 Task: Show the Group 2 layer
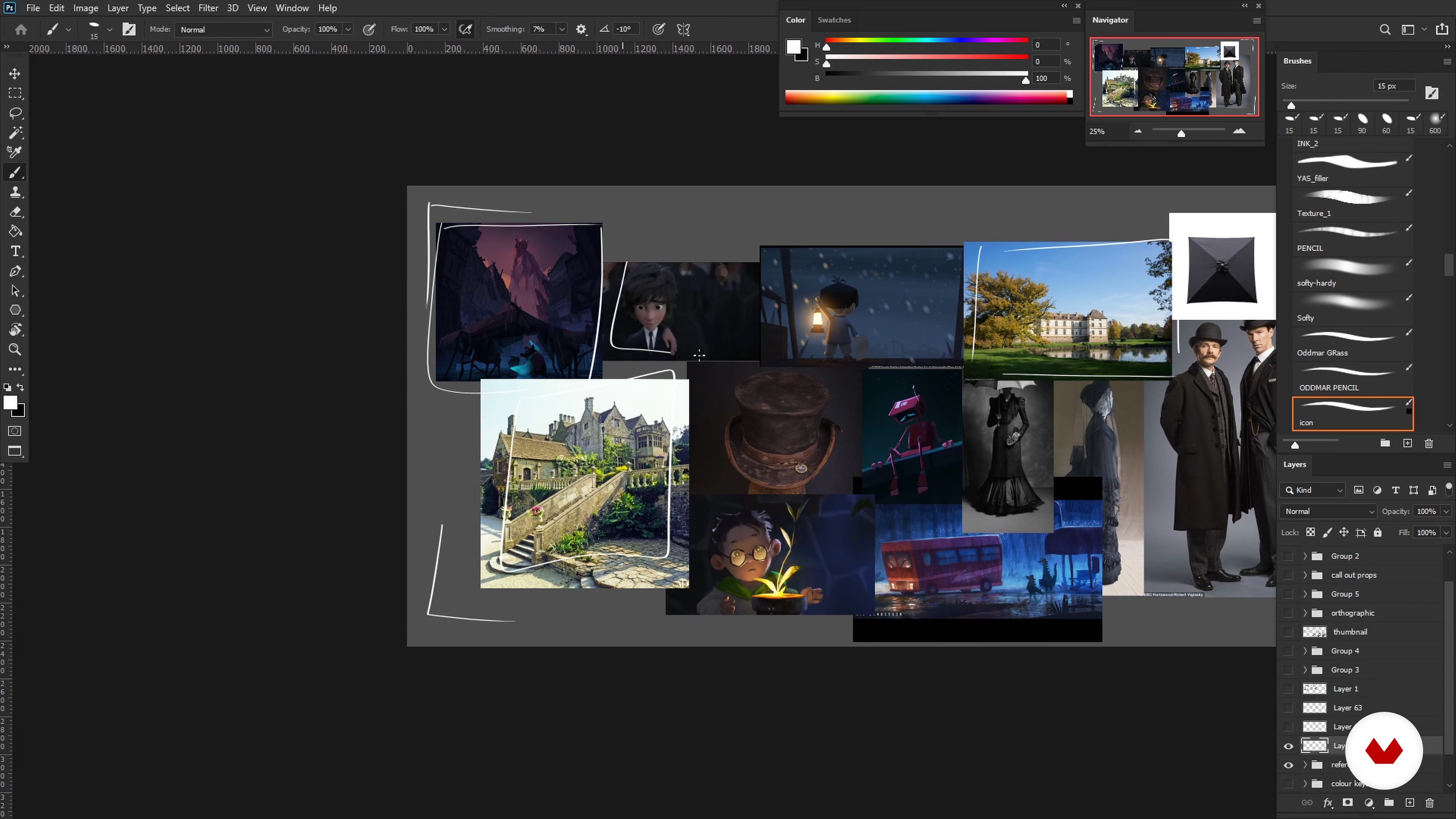point(1288,556)
